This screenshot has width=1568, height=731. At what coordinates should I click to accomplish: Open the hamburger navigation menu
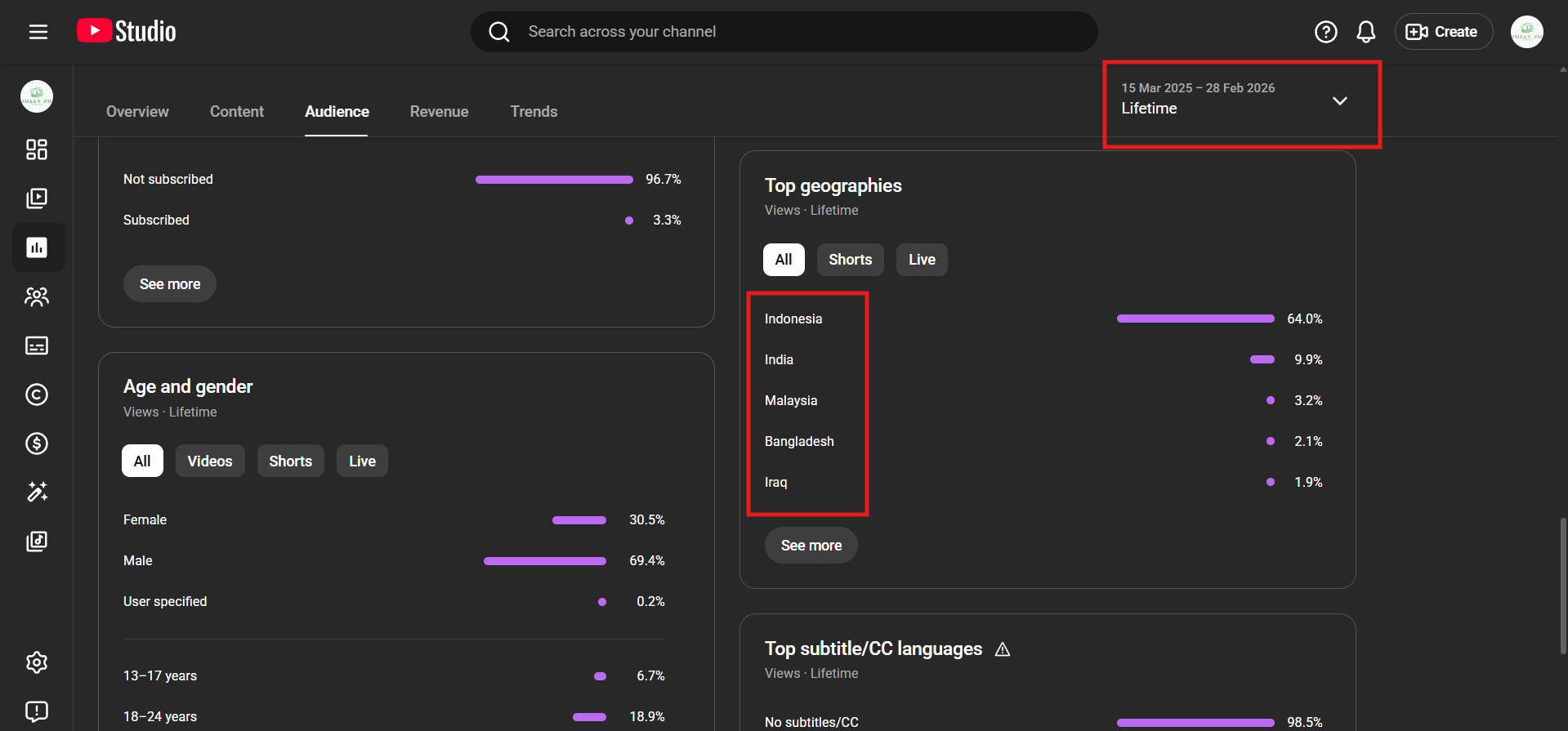point(38,32)
